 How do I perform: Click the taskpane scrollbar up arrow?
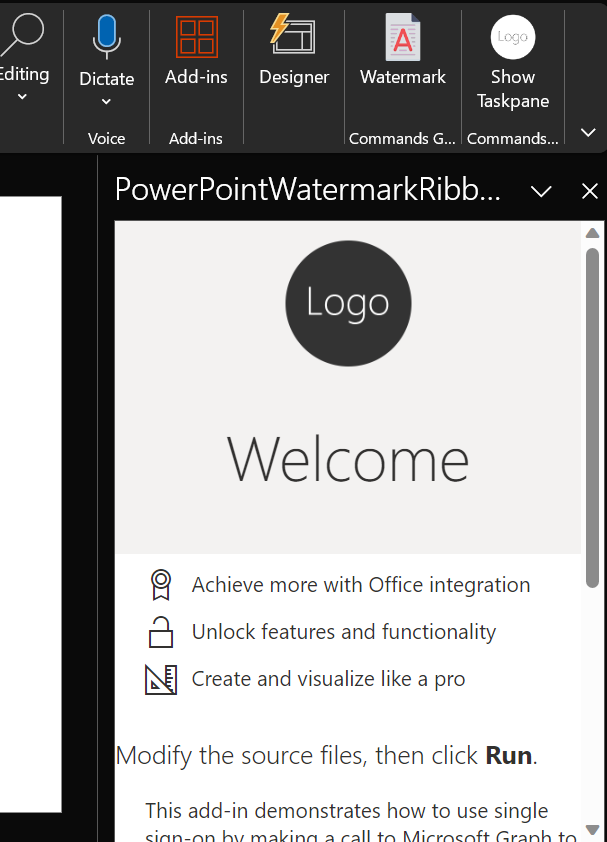coord(592,233)
